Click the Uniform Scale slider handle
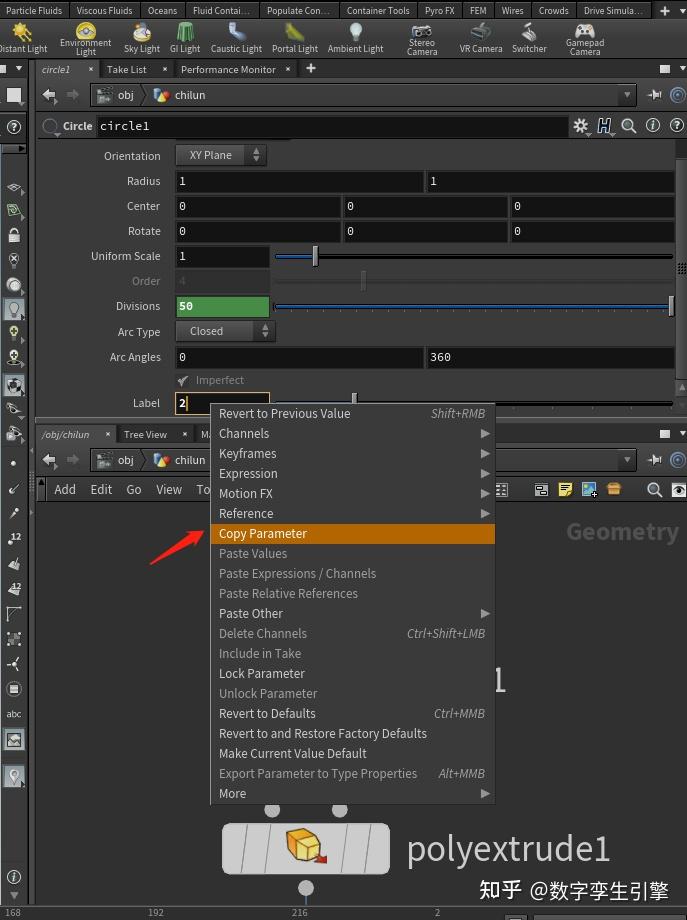The image size is (687, 920). tap(315, 256)
